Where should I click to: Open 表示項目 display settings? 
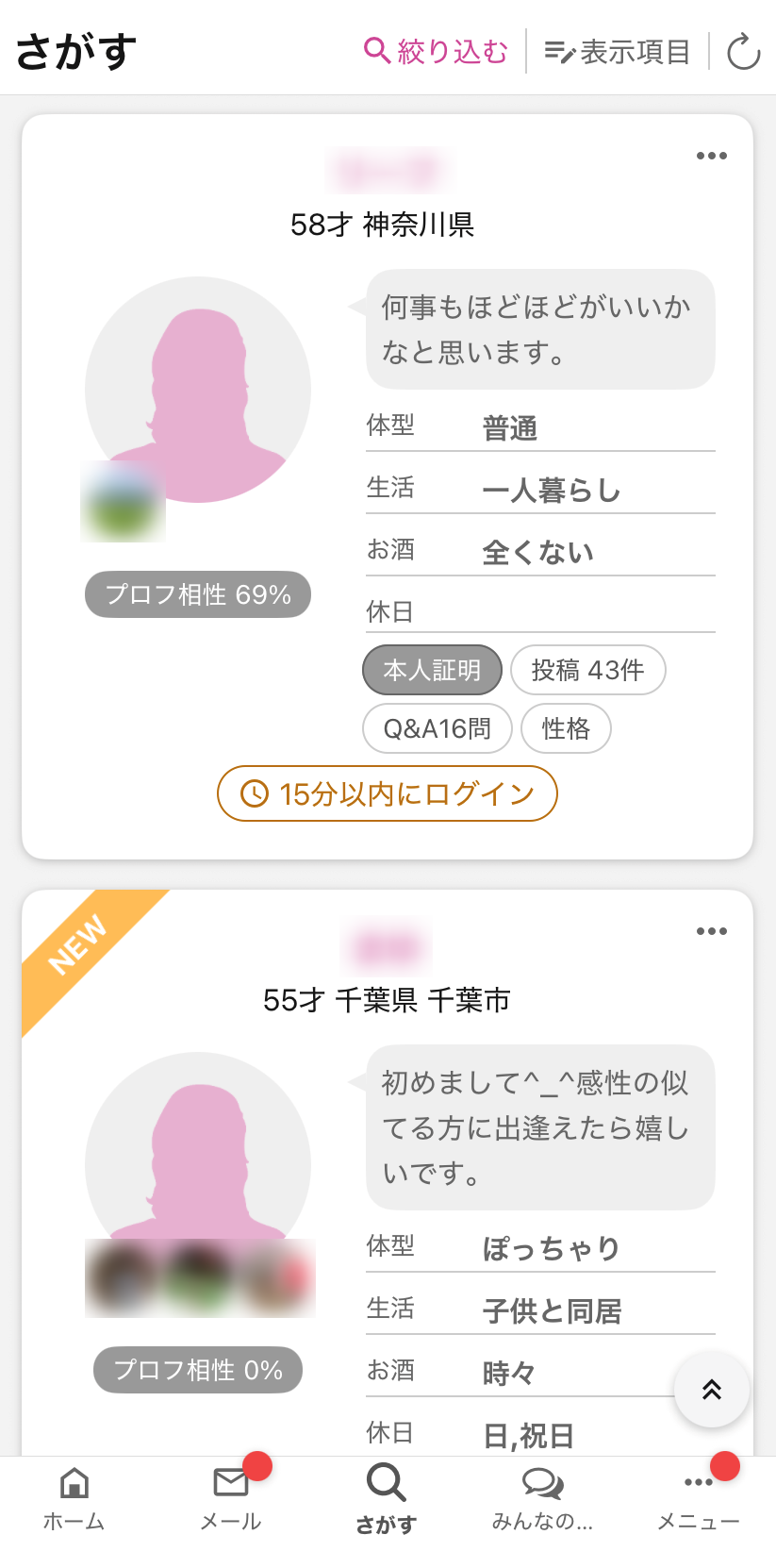[x=618, y=52]
